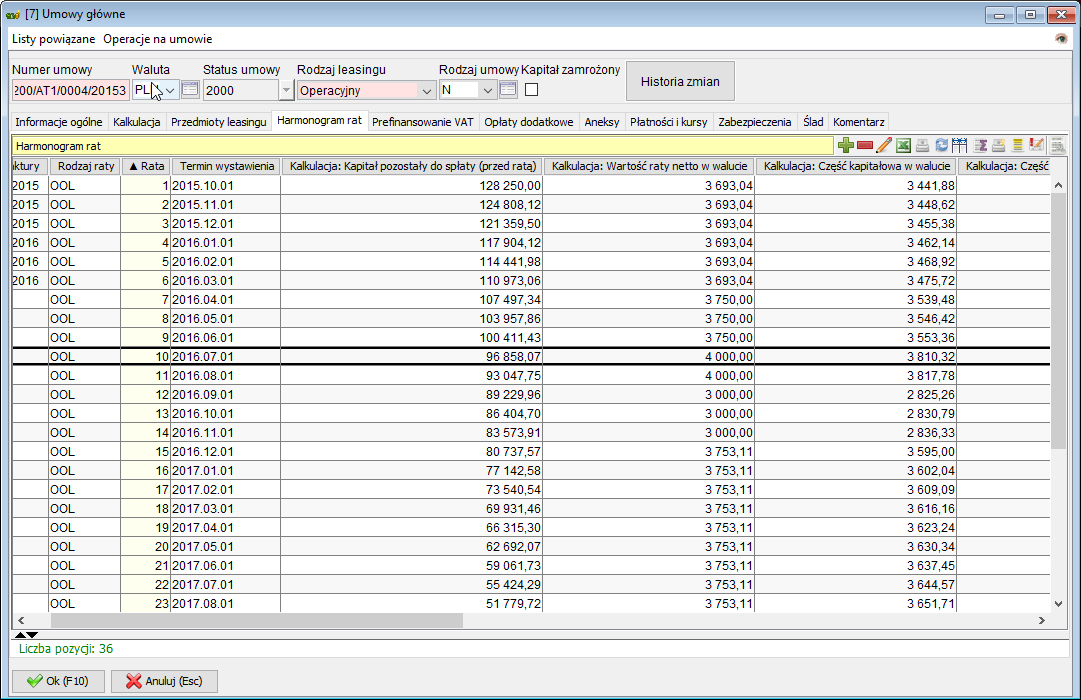Confirm with the Ok (F10) button
1081x700 pixels.
point(58,681)
